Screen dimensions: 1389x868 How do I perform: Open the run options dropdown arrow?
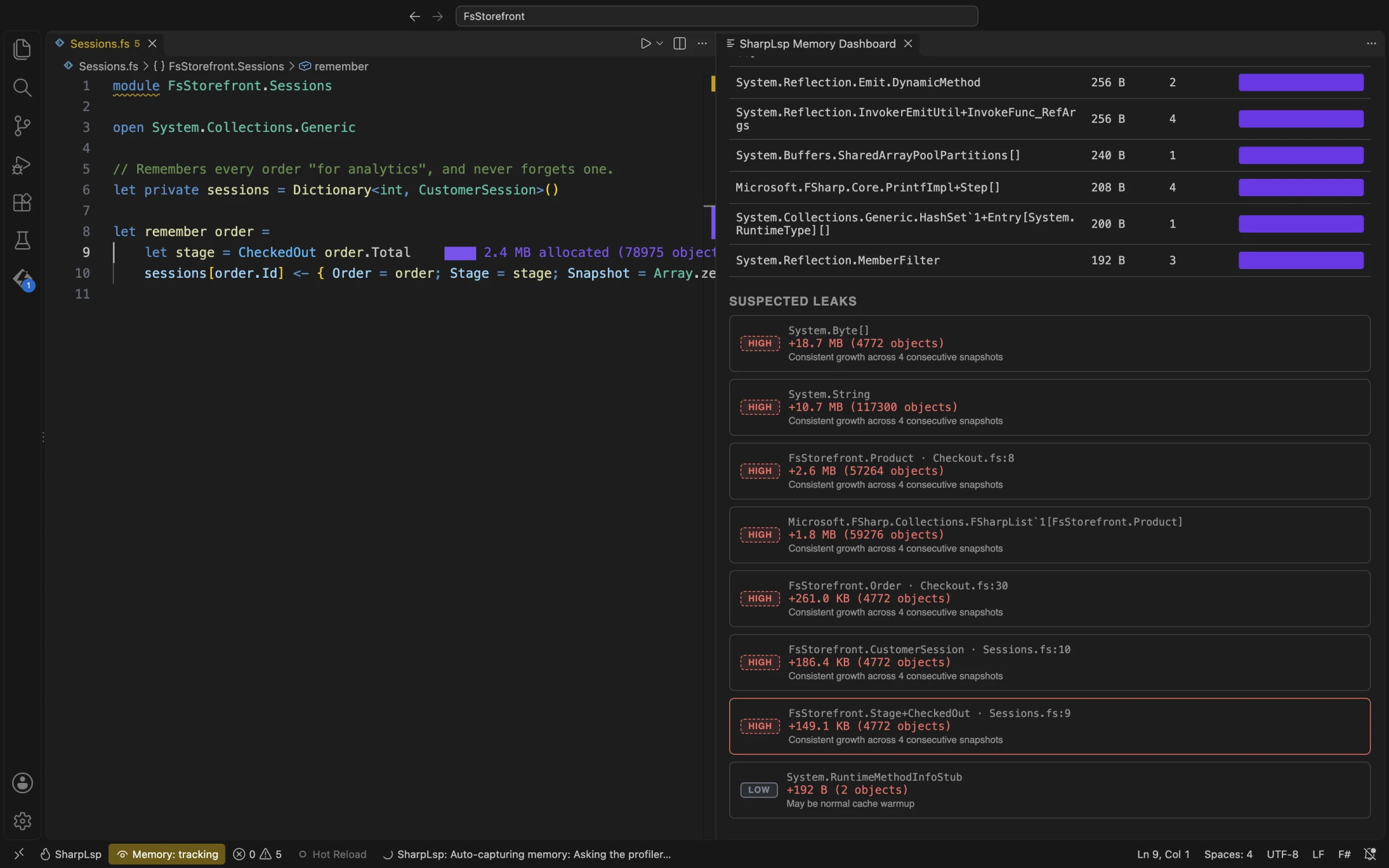coord(660,43)
